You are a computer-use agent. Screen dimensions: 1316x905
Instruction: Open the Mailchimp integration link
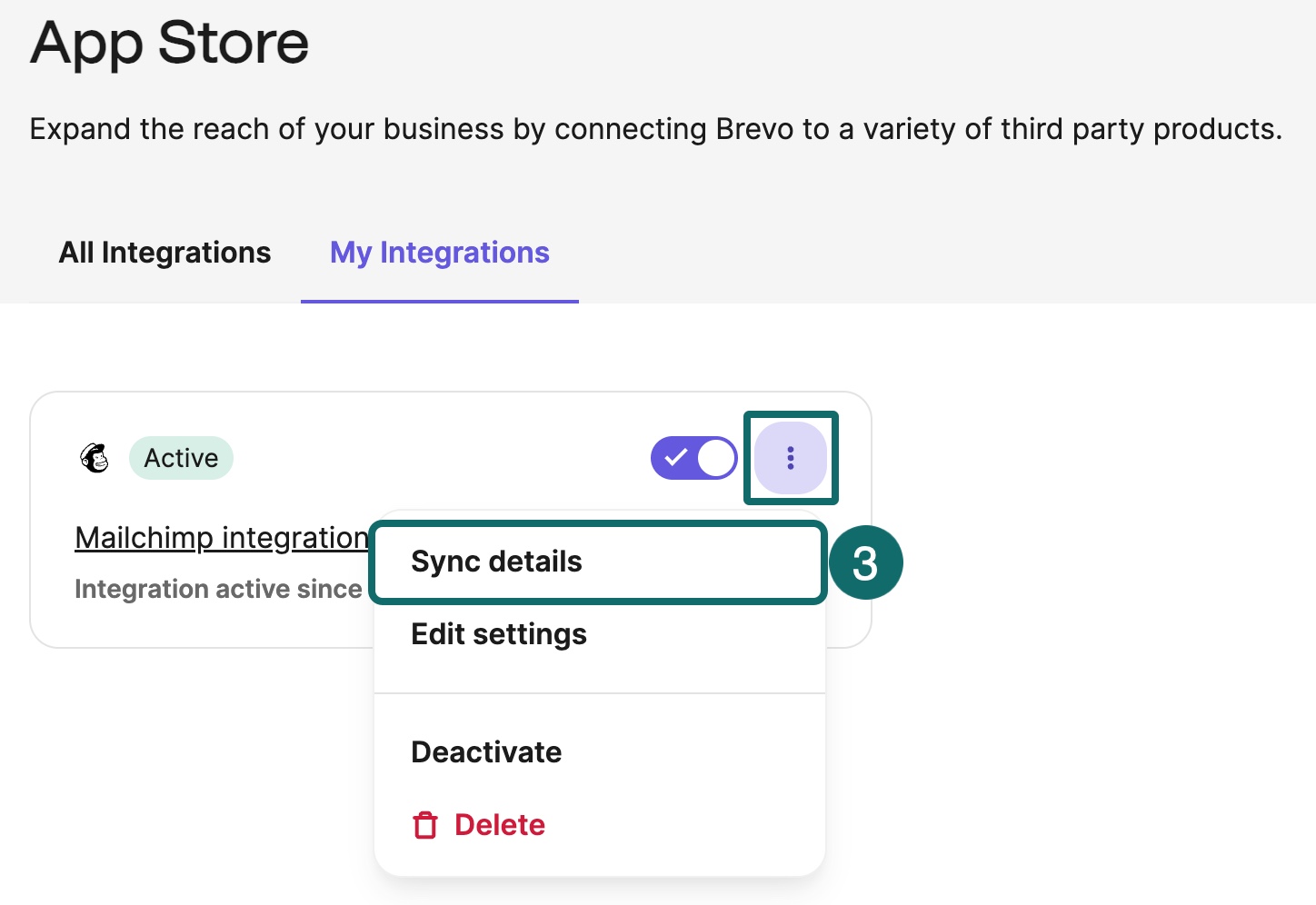tap(222, 538)
